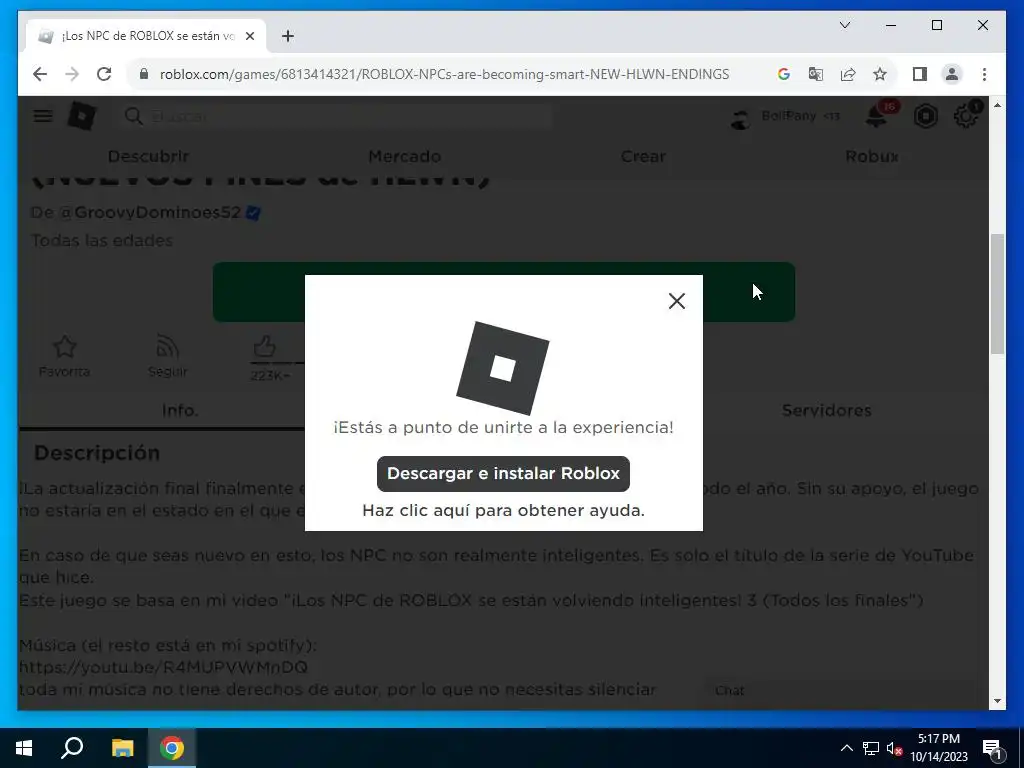This screenshot has width=1024, height=768.
Task: Open Roblox notifications bell
Action: (876, 116)
